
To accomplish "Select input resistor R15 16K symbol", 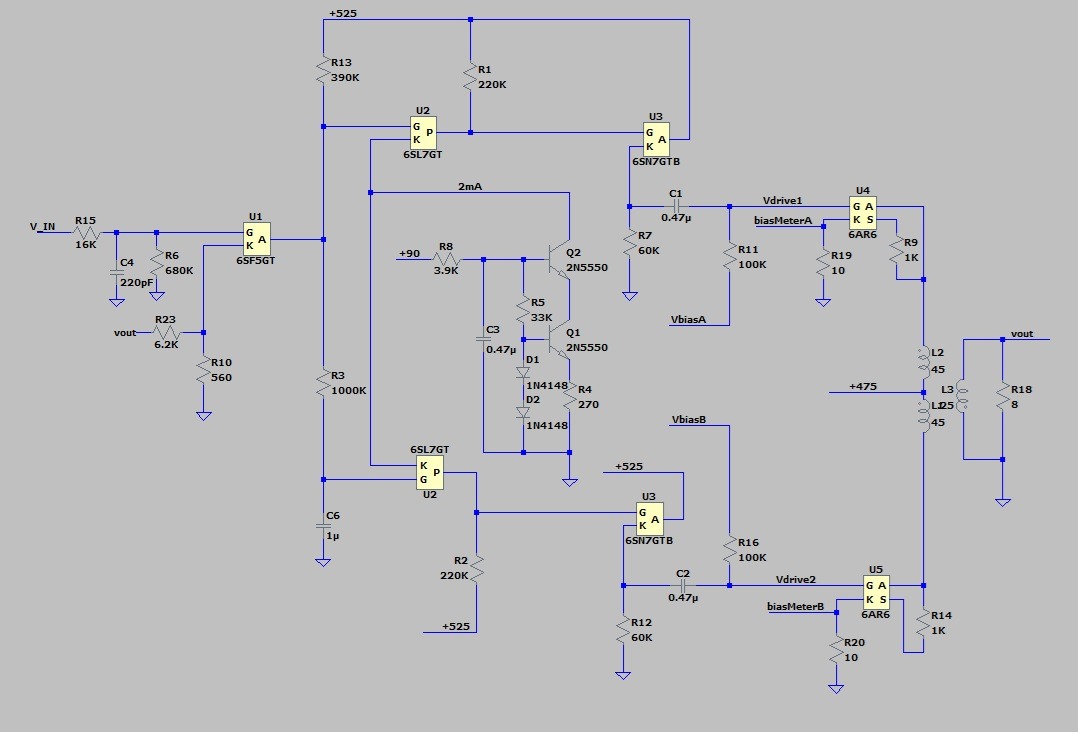I will click(86, 232).
